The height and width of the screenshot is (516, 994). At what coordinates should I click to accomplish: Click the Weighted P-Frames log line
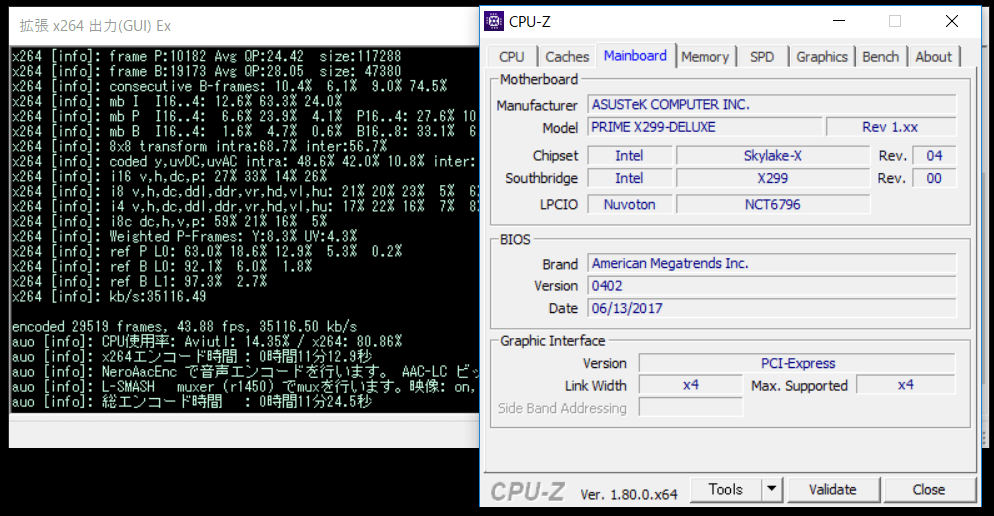pyautogui.click(x=184, y=236)
